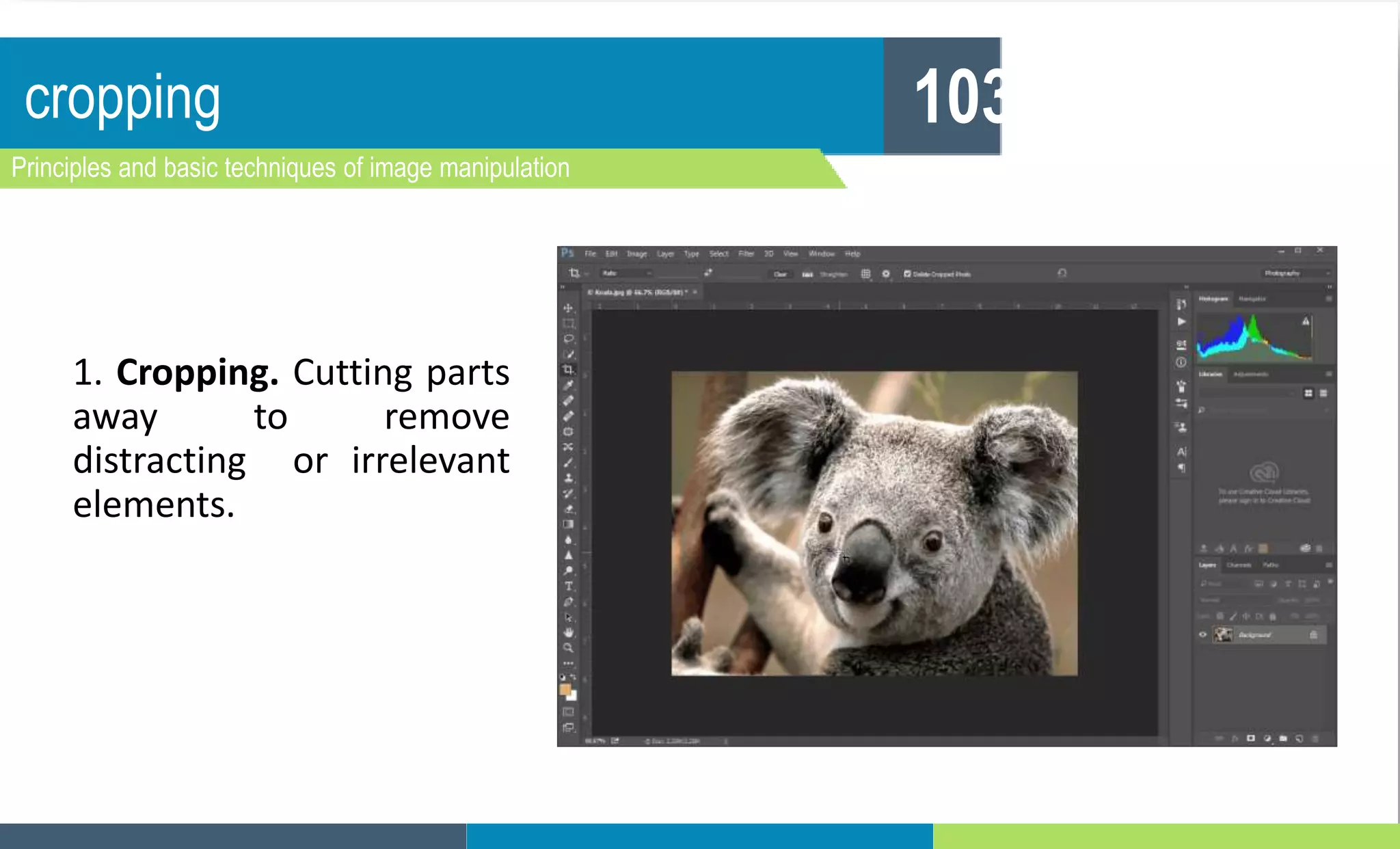1400x849 pixels.
Task: Open the Character panel icon (A)
Action: point(1181,452)
